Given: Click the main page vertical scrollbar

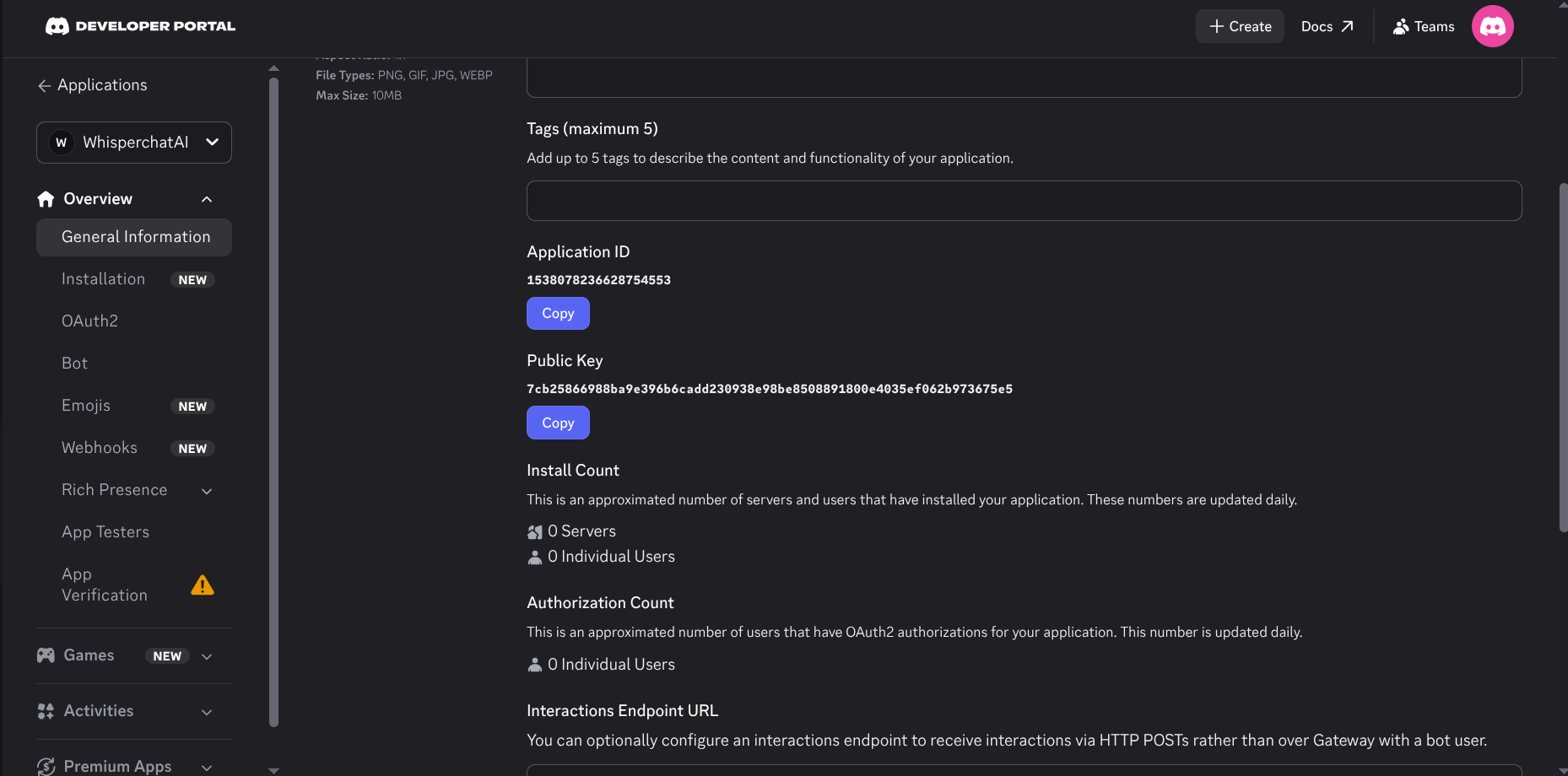Looking at the screenshot, I should coord(1563,358).
